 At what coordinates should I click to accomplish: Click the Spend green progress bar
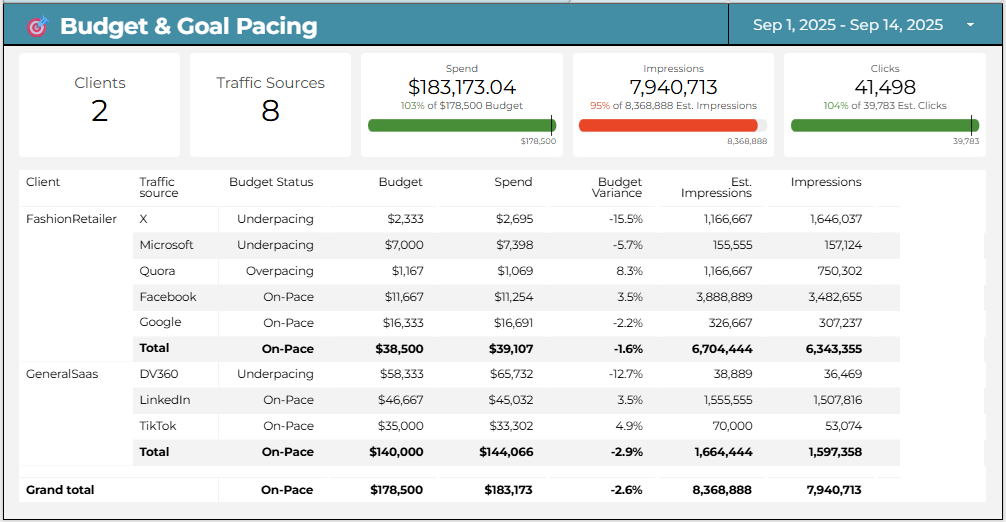click(x=462, y=126)
